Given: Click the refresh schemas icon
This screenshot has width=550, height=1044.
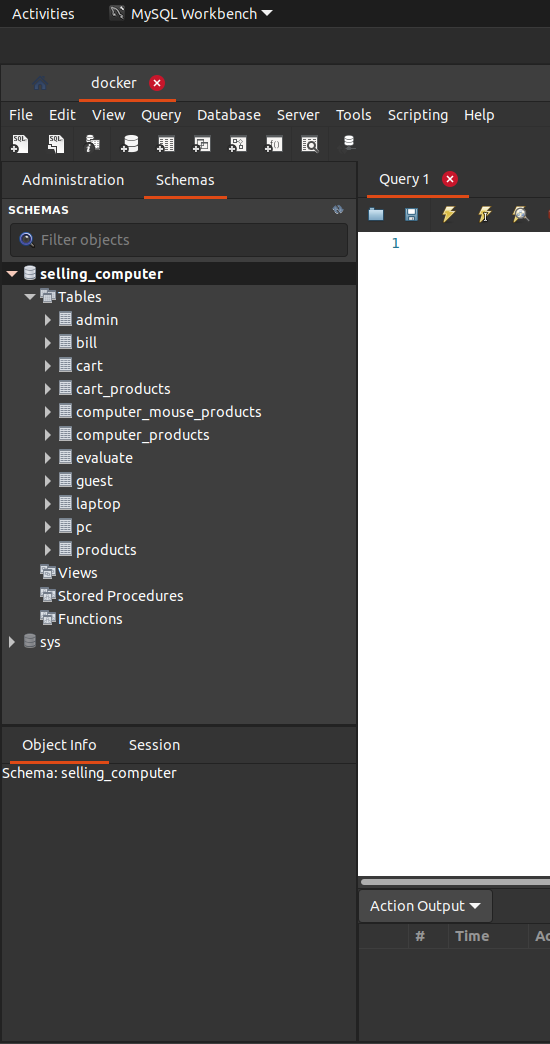Looking at the screenshot, I should click(338, 210).
